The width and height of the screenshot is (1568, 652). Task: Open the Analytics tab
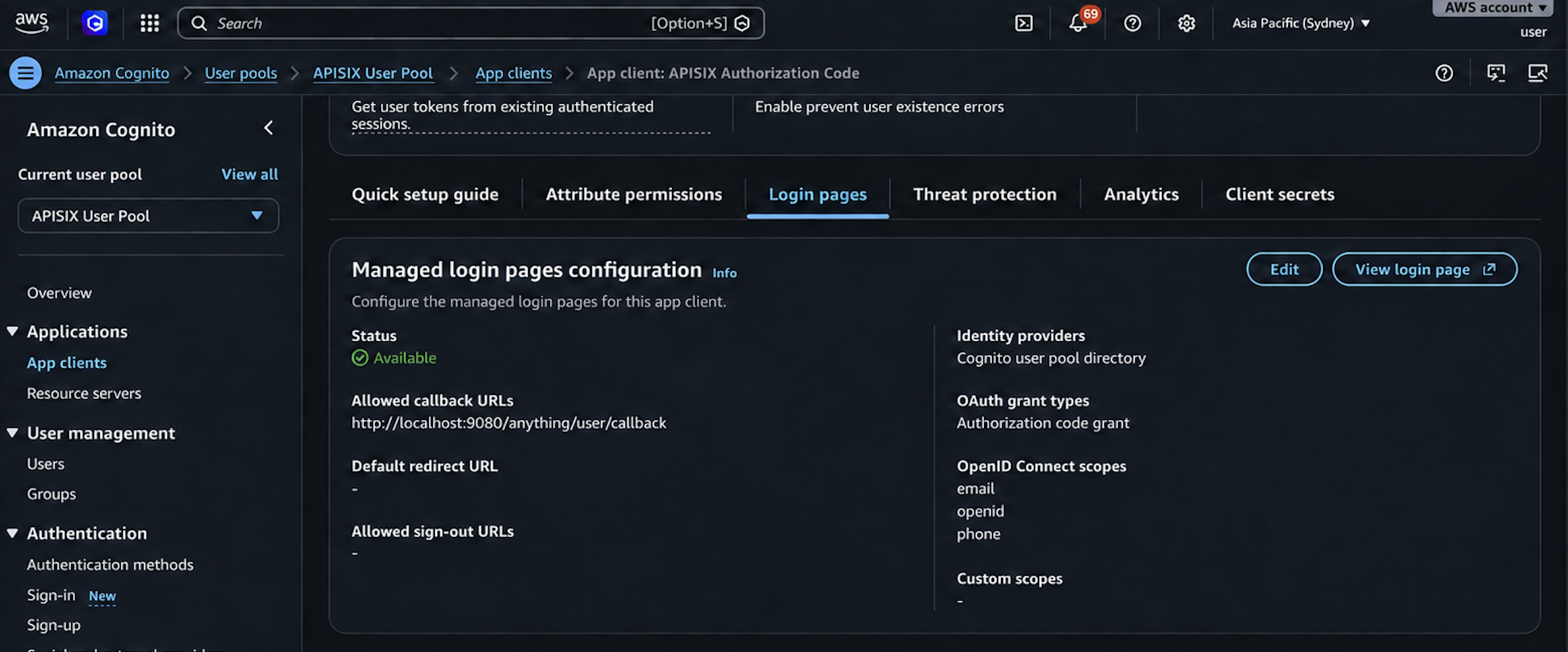tap(1141, 195)
